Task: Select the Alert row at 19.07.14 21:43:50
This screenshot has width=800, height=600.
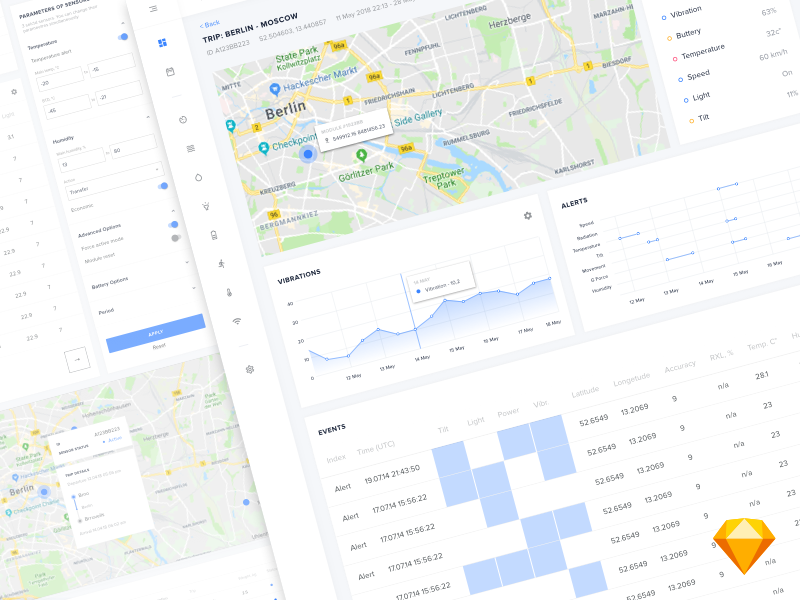Action: (x=378, y=478)
